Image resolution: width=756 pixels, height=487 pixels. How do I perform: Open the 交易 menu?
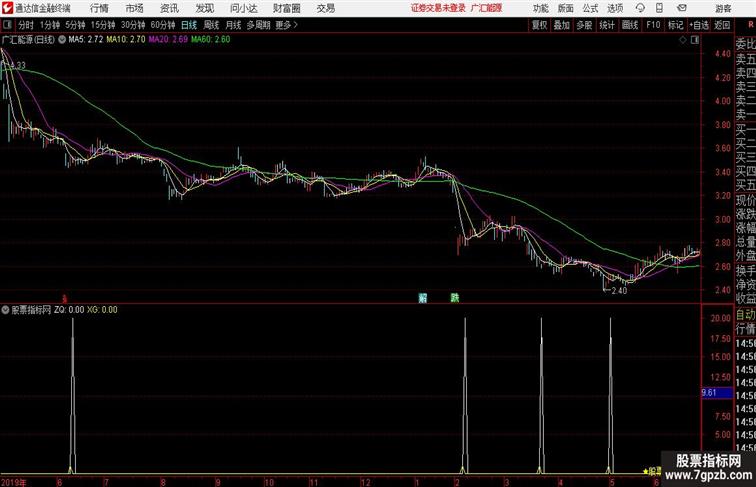point(326,8)
